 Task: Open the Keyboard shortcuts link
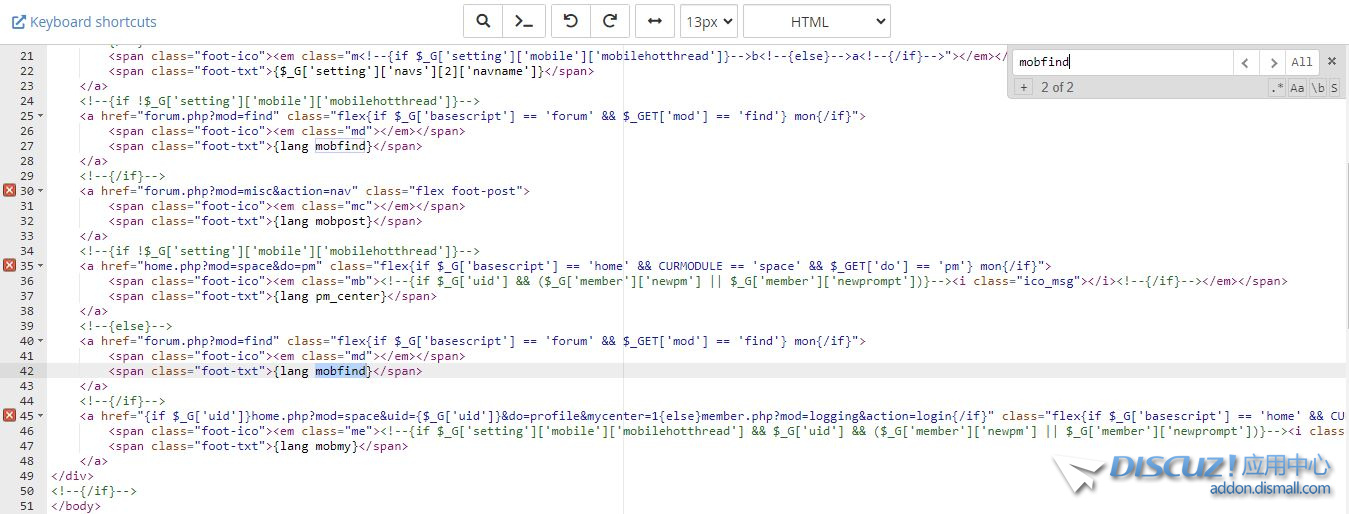84,21
